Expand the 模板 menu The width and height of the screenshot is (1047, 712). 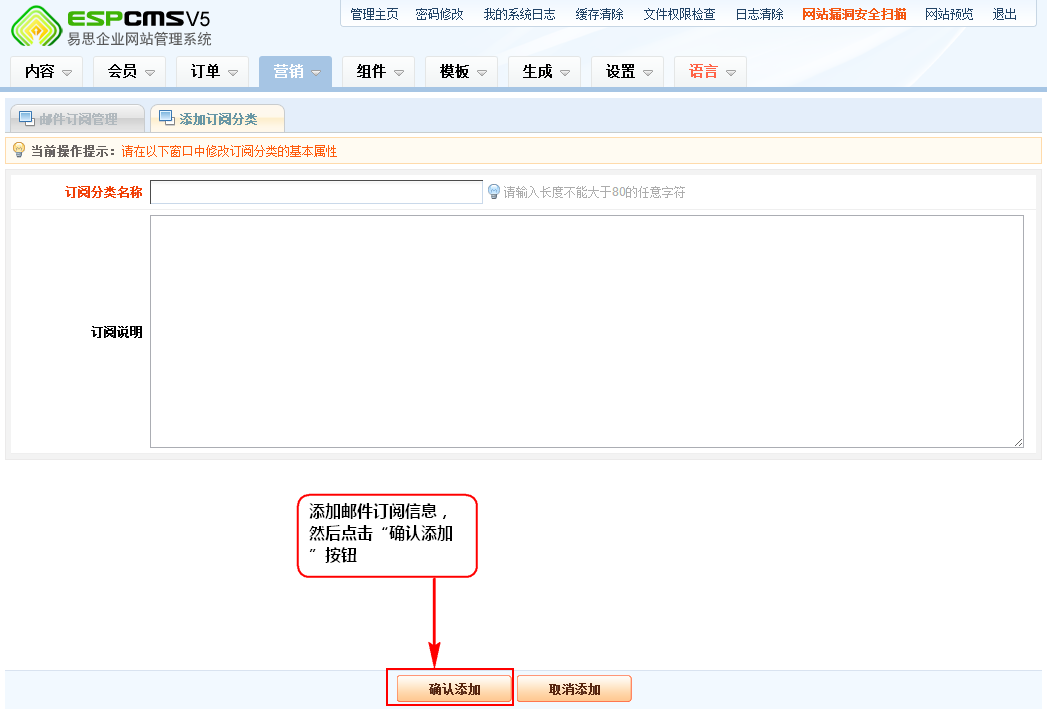pyautogui.click(x=461, y=71)
